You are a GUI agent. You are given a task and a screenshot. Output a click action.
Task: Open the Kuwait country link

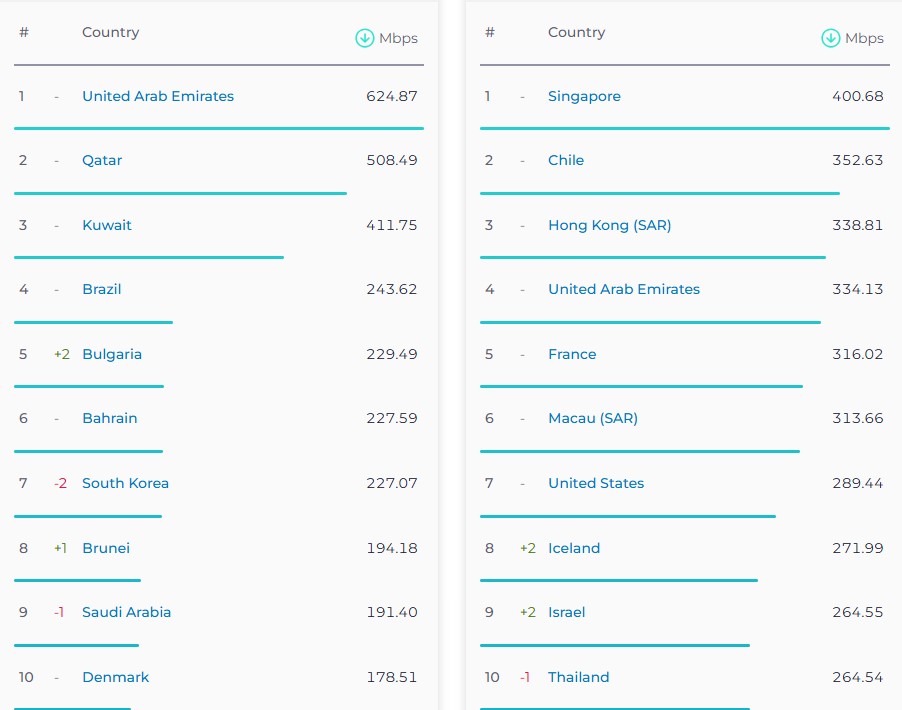click(x=107, y=225)
